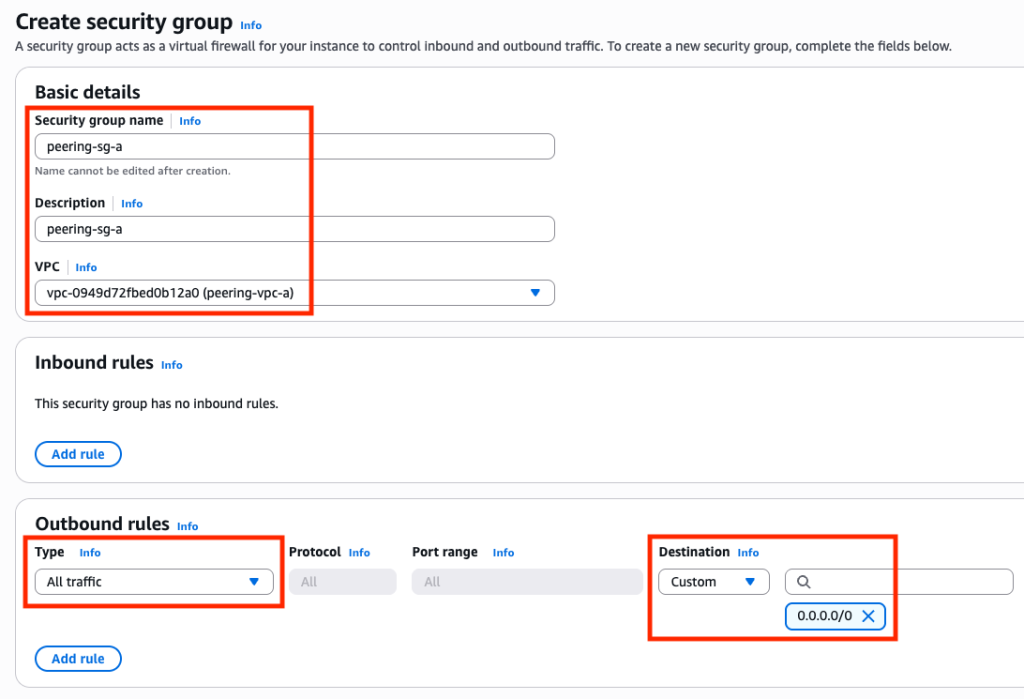This screenshot has height=699, width=1024.
Task: Open Info link next to VPC label
Action: (x=86, y=267)
